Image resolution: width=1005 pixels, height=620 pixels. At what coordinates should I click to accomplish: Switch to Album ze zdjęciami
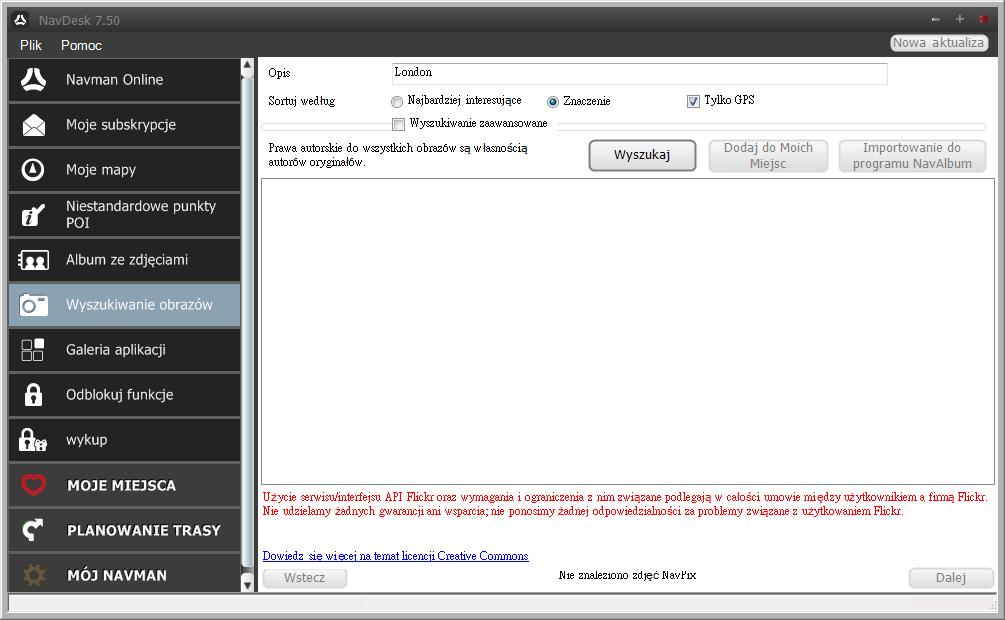point(124,260)
